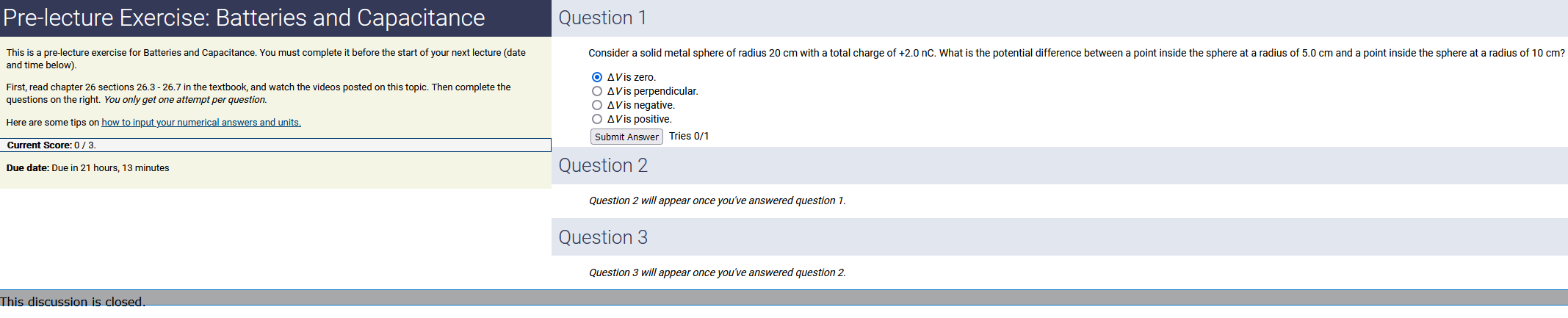Click the "This discussion is closed" notice
The height and width of the screenshot is (318, 1568).
click(73, 301)
